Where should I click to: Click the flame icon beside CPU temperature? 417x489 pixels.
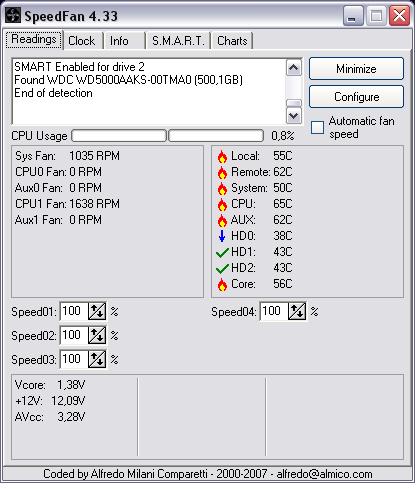tap(222, 204)
